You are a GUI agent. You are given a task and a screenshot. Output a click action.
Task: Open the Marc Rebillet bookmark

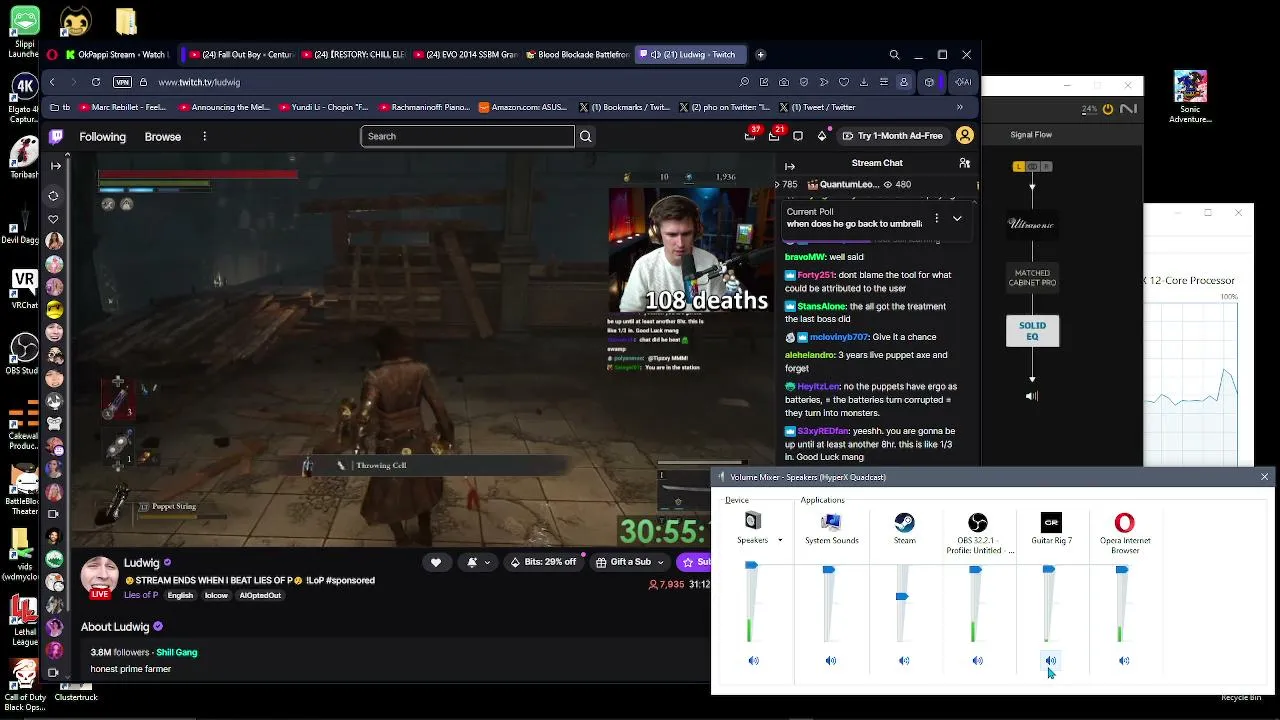[x=122, y=107]
